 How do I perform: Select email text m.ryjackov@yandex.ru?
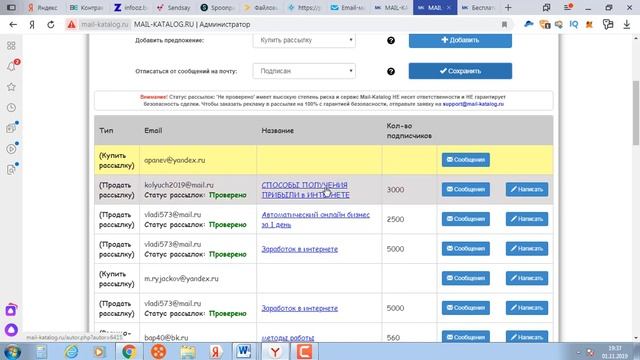pos(181,278)
